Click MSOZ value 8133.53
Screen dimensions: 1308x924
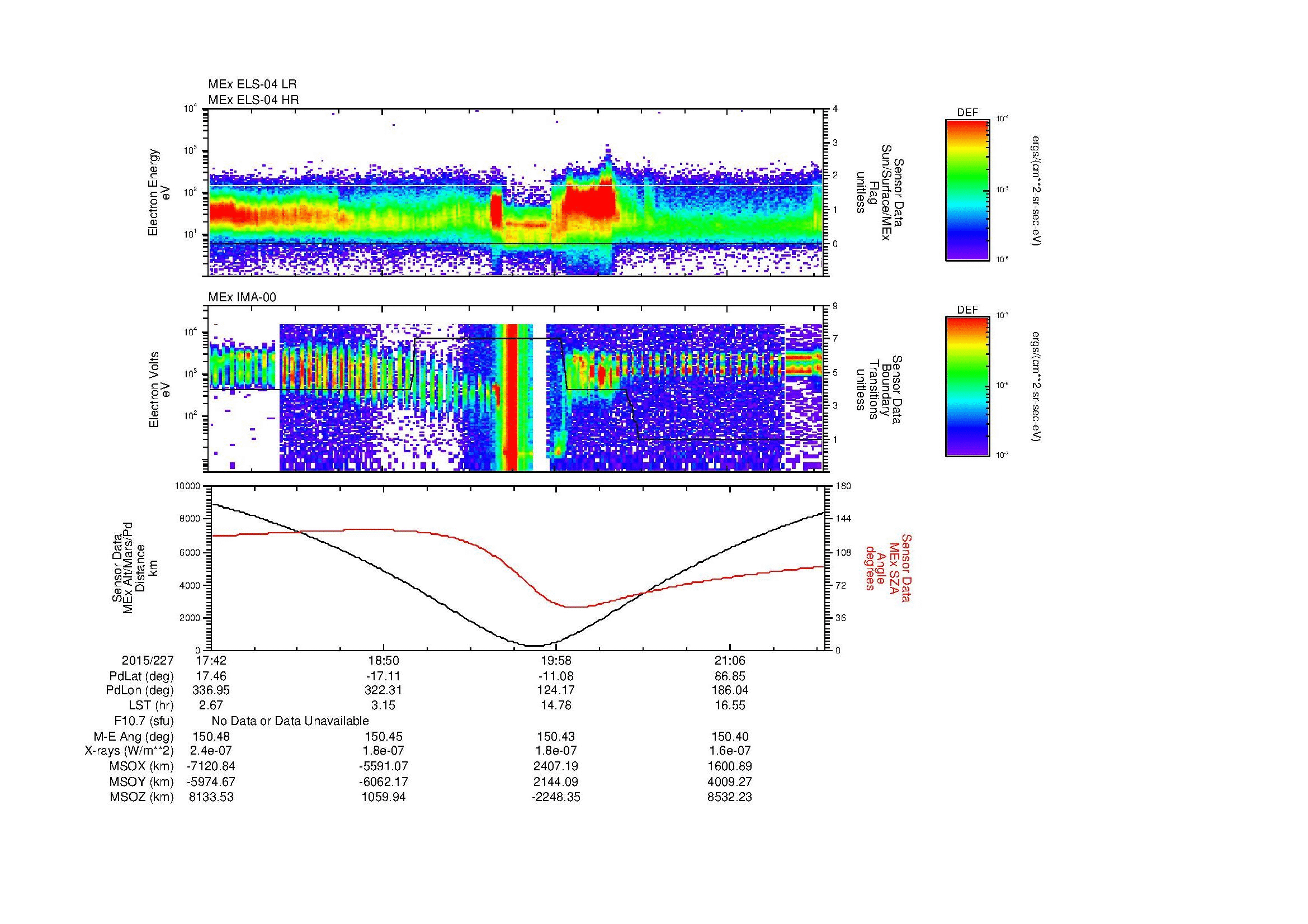pos(211,797)
